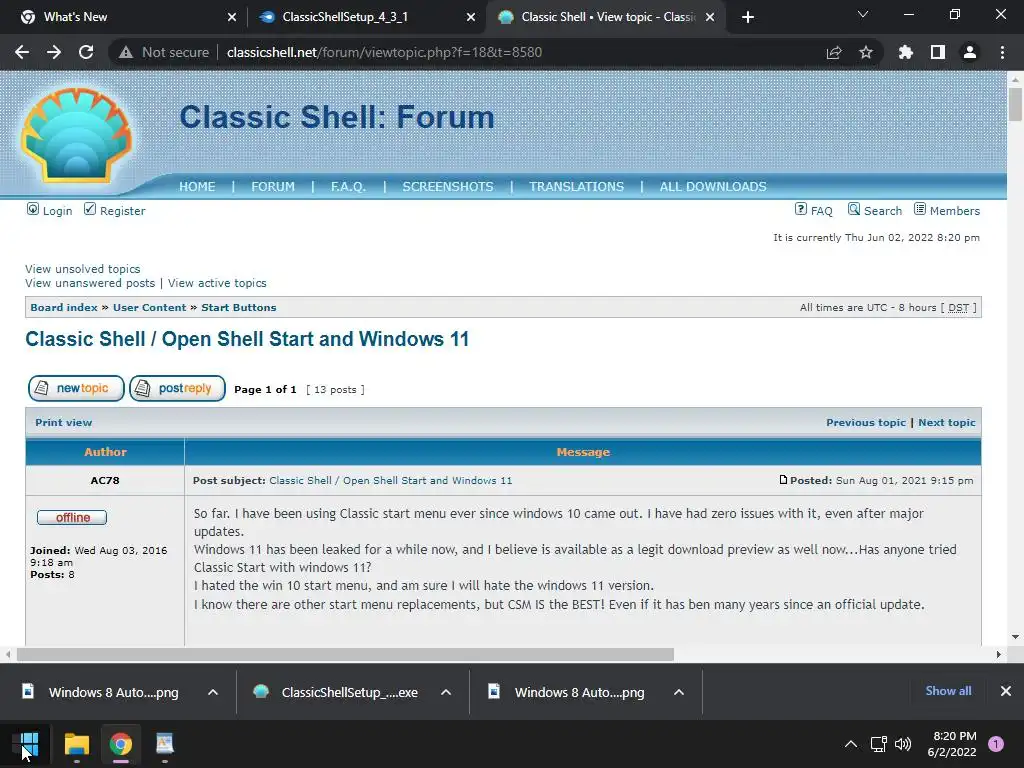Open the Windows Start button
1024x768 pixels.
[x=29, y=743]
